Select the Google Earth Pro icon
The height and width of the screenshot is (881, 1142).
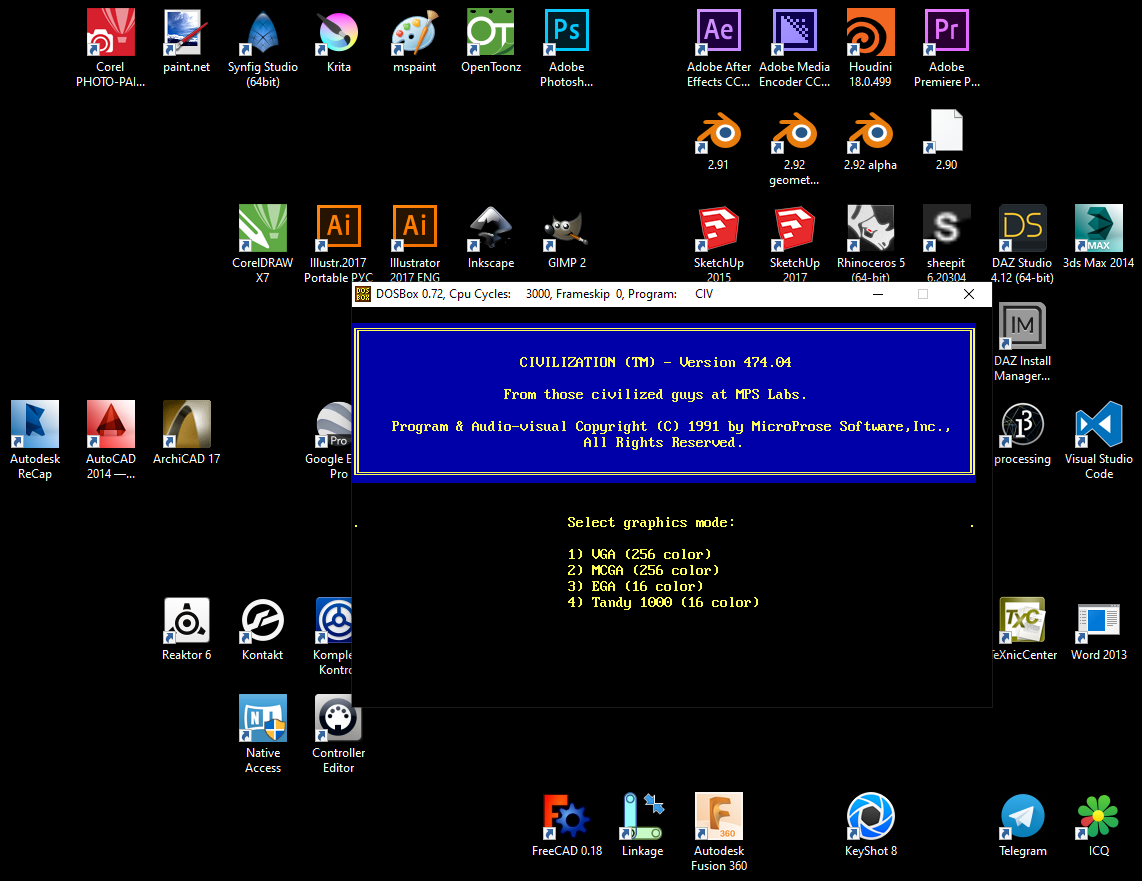click(x=334, y=424)
